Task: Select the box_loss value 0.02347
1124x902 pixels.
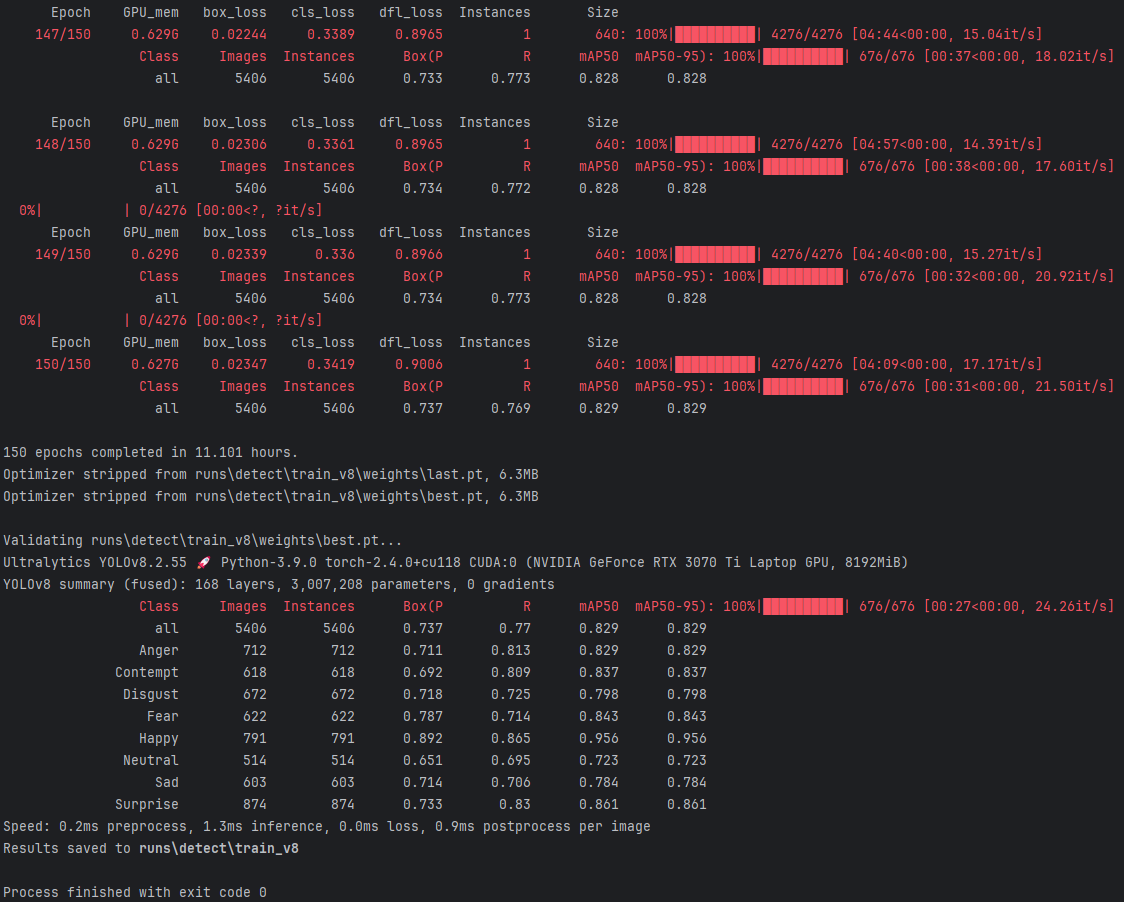Action: click(x=239, y=364)
